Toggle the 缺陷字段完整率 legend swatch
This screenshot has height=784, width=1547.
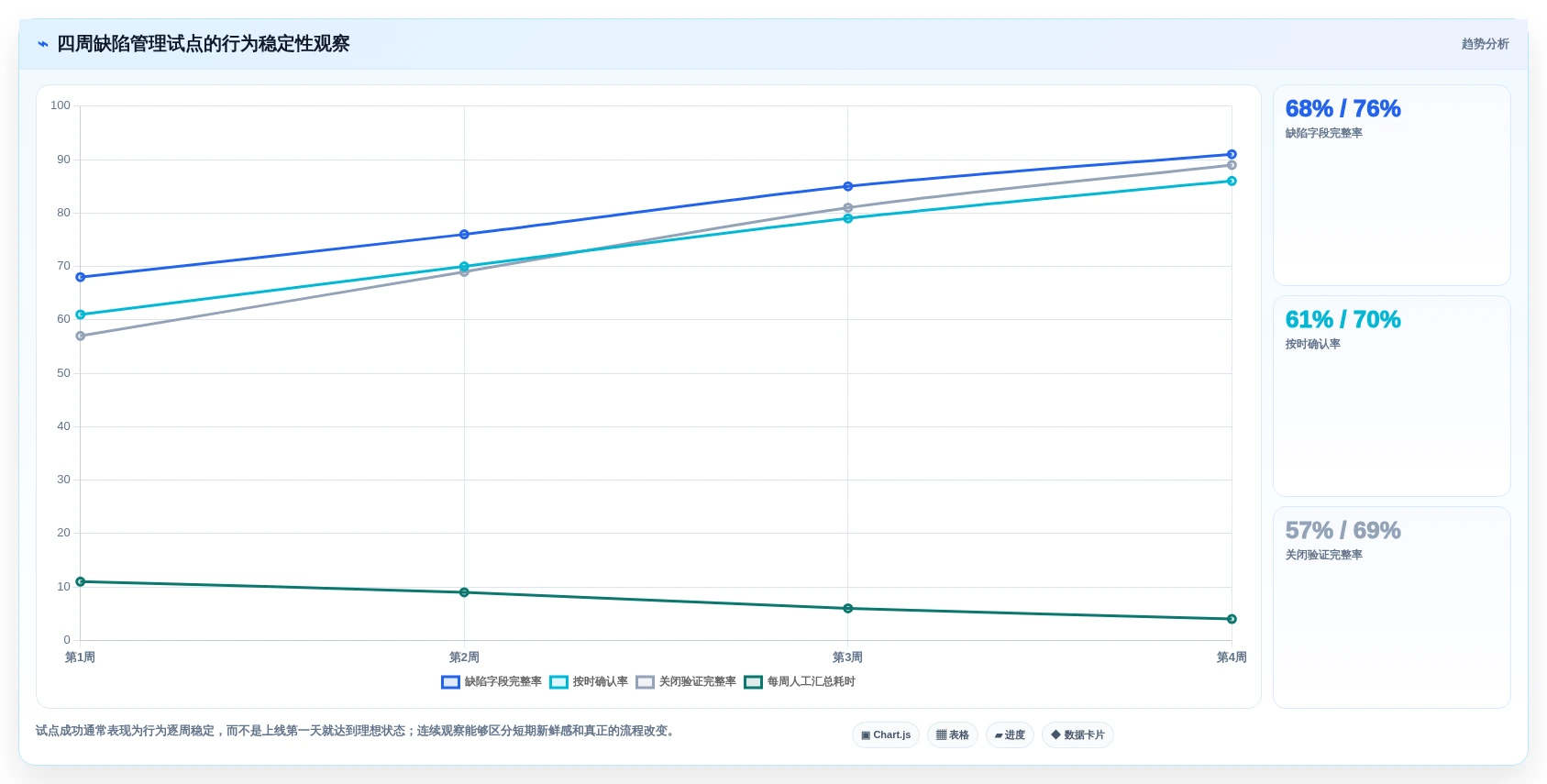coord(450,682)
